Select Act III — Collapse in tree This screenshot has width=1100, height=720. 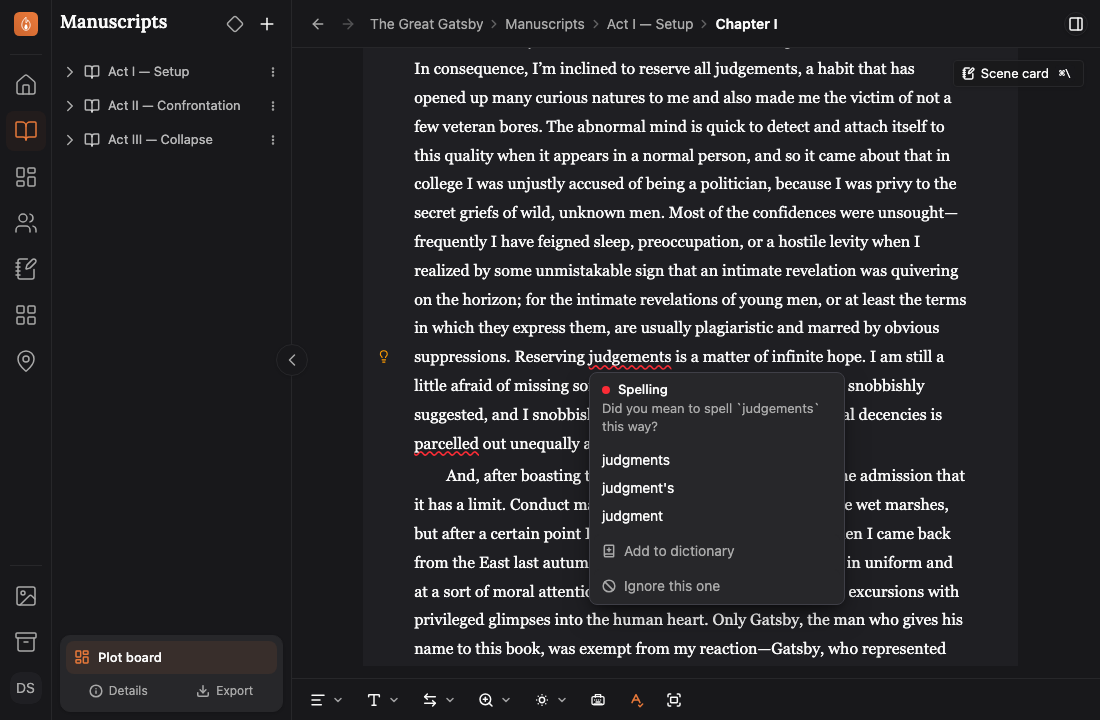pyautogui.click(x=160, y=140)
